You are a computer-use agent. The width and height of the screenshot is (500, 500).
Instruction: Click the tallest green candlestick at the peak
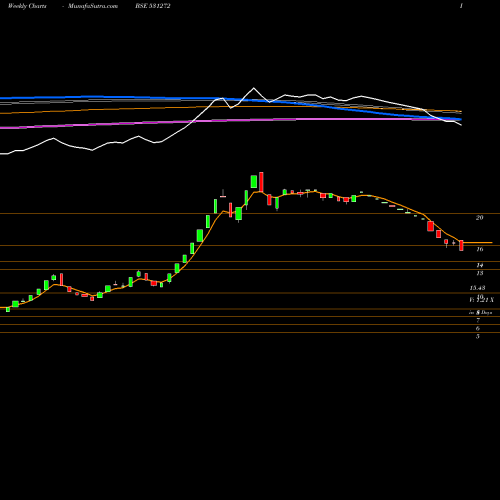click(x=254, y=182)
